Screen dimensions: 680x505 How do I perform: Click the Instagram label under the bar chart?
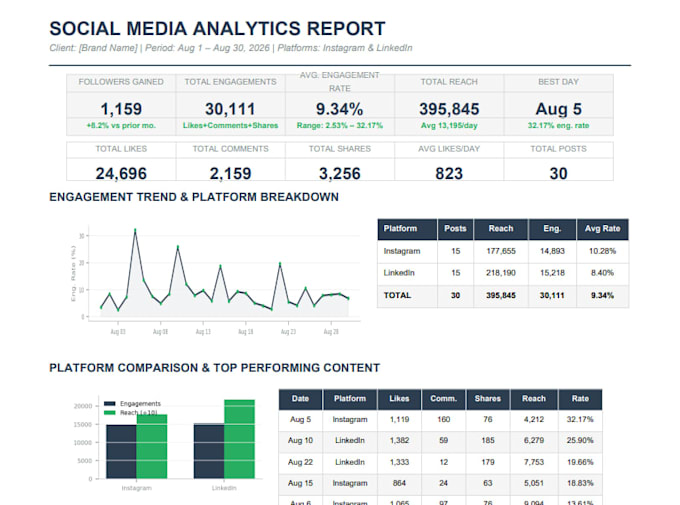pos(137,488)
